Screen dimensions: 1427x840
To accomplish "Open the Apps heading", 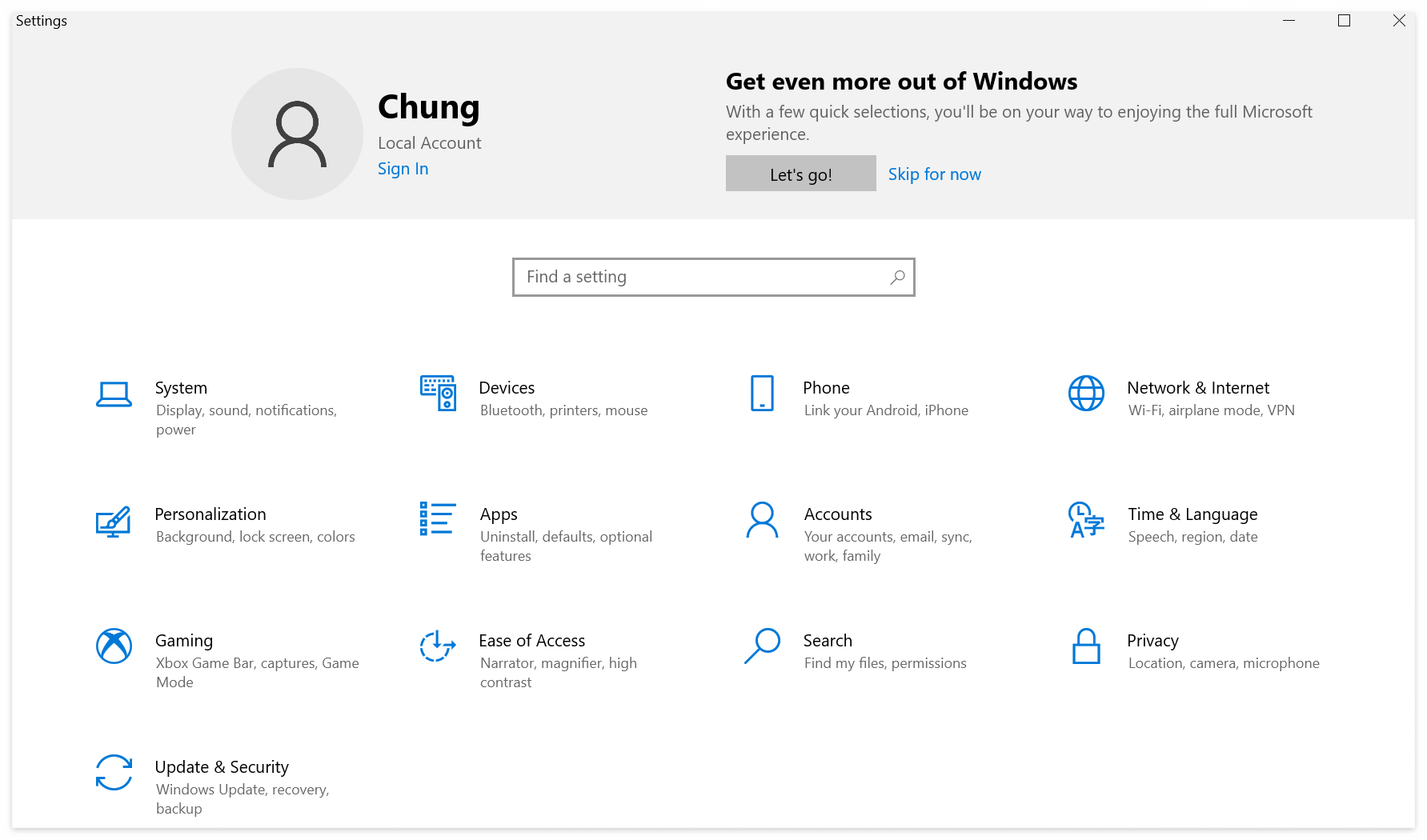I will click(x=499, y=514).
